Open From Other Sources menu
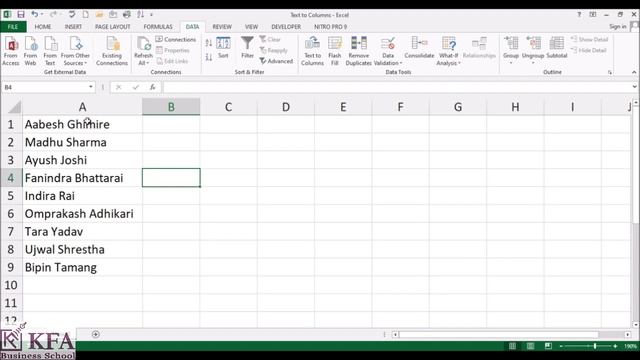 [75, 51]
